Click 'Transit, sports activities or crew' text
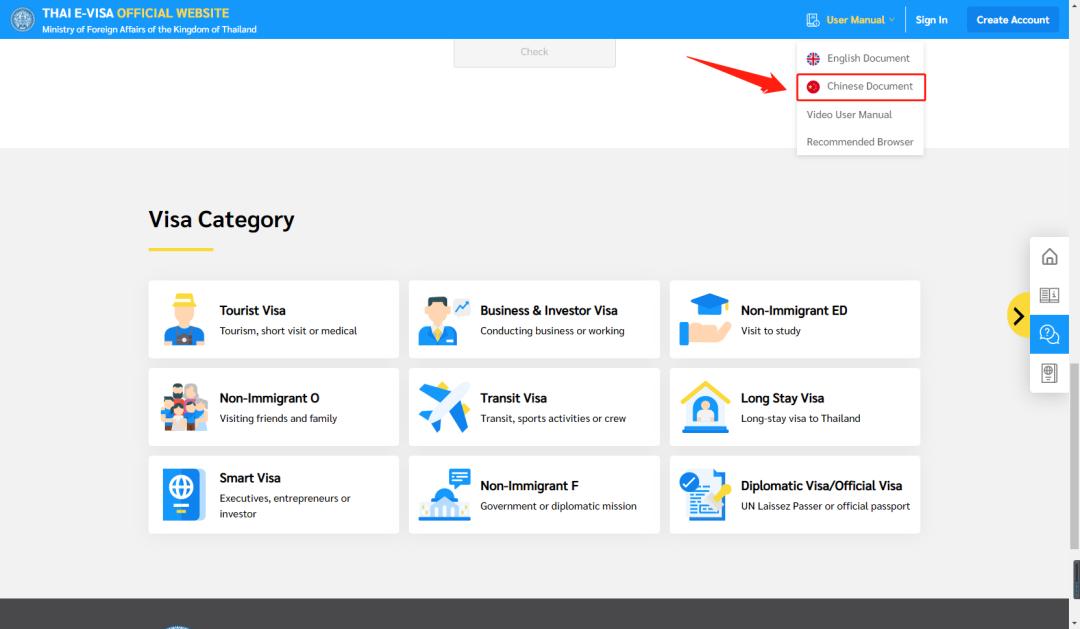This screenshot has height=629, width=1080. pyautogui.click(x=553, y=418)
